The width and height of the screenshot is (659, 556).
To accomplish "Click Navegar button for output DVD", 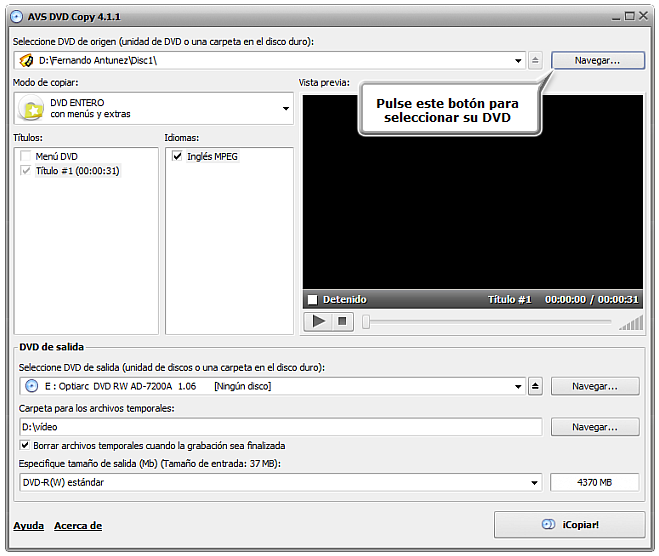I will [595, 386].
